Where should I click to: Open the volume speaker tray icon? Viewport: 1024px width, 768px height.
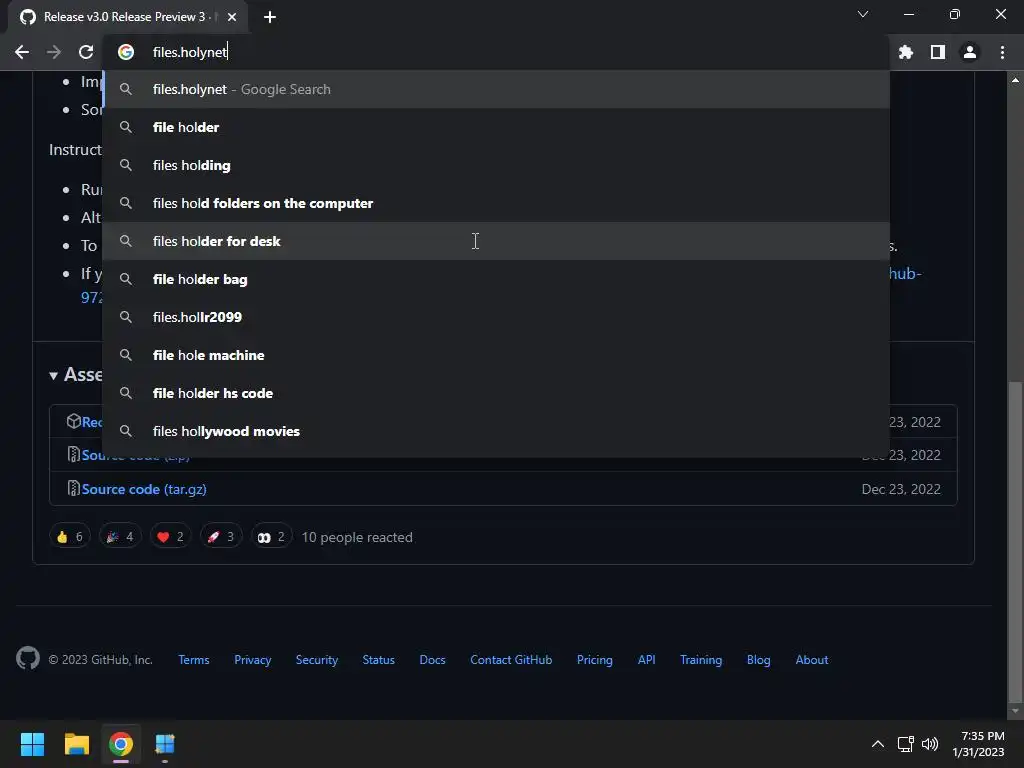(x=930, y=744)
